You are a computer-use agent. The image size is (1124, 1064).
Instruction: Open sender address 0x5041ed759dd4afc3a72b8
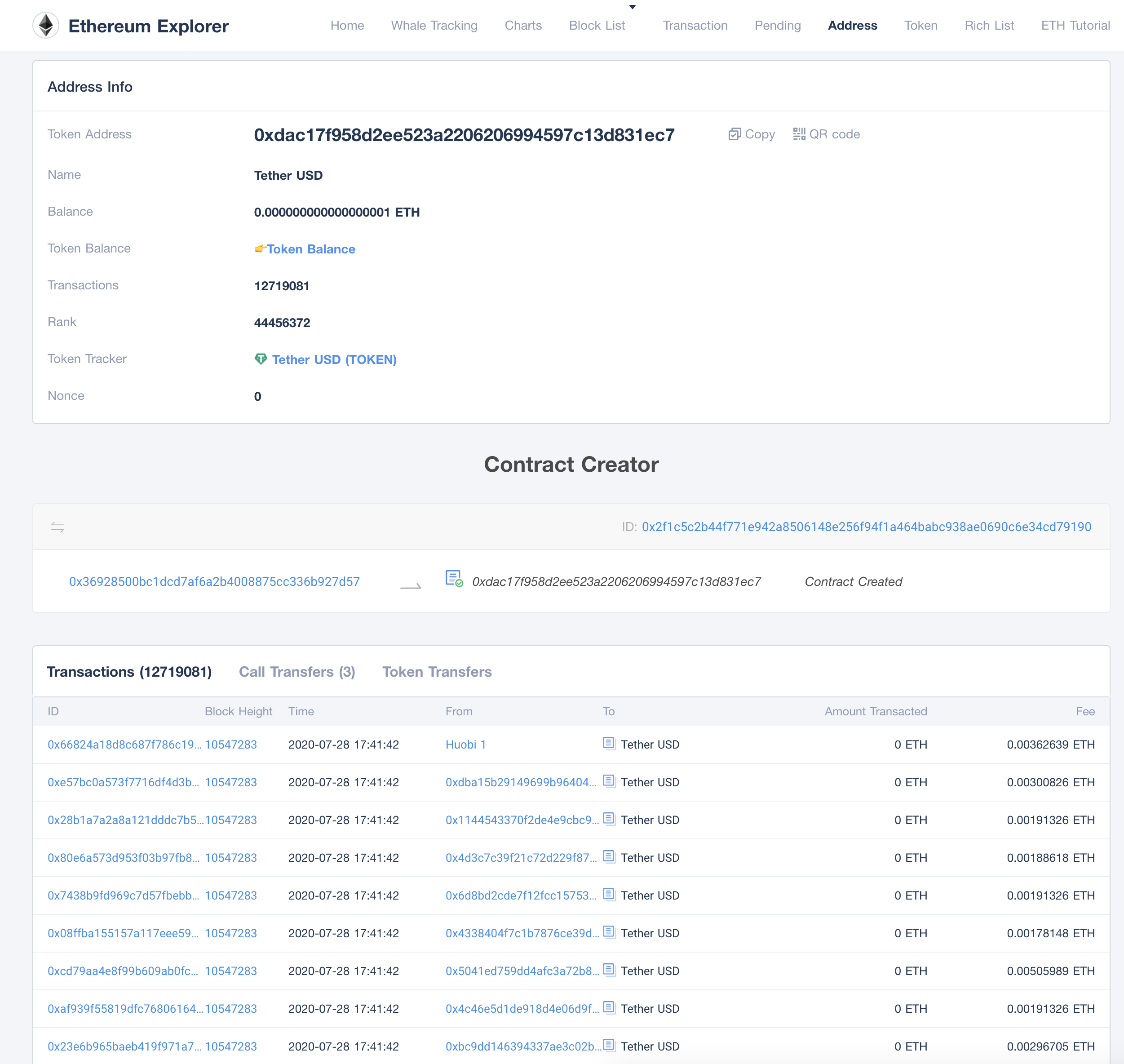[522, 971]
